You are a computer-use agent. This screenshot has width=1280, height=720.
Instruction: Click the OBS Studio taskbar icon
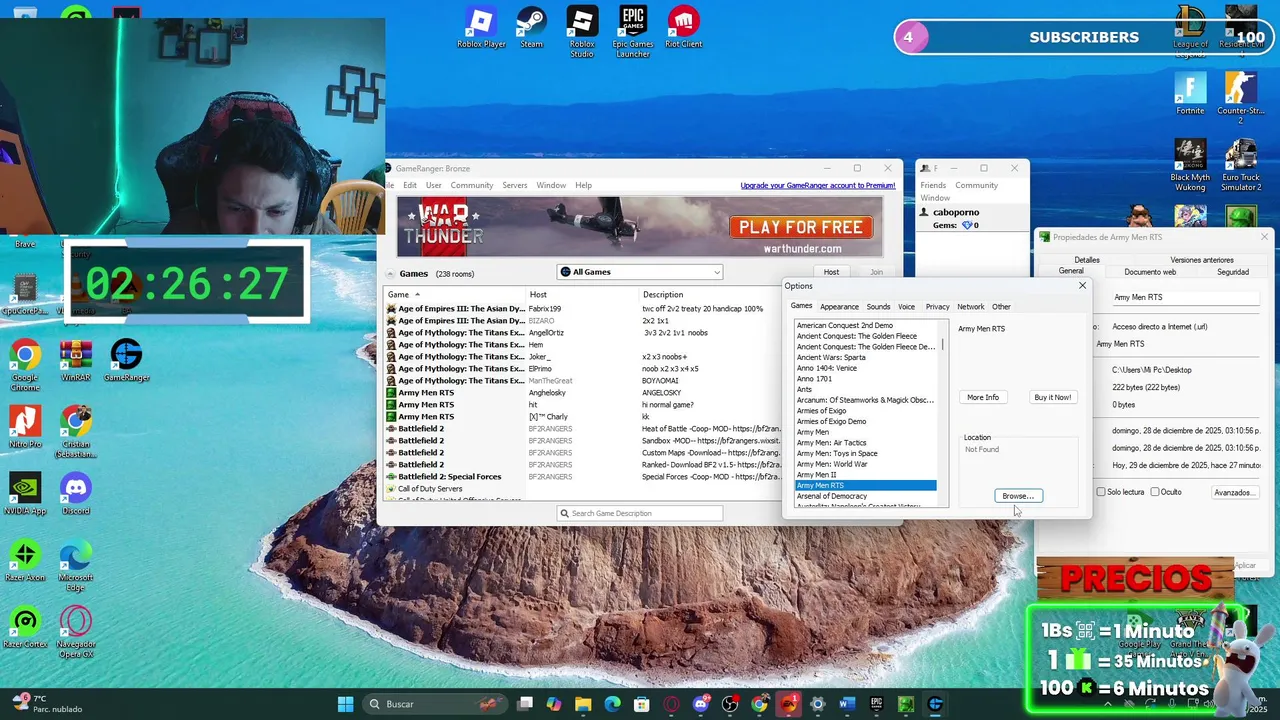coord(730,704)
